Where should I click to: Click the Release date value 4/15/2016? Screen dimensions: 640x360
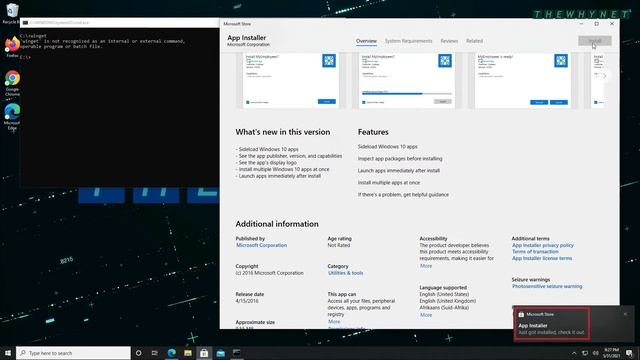[x=247, y=301]
